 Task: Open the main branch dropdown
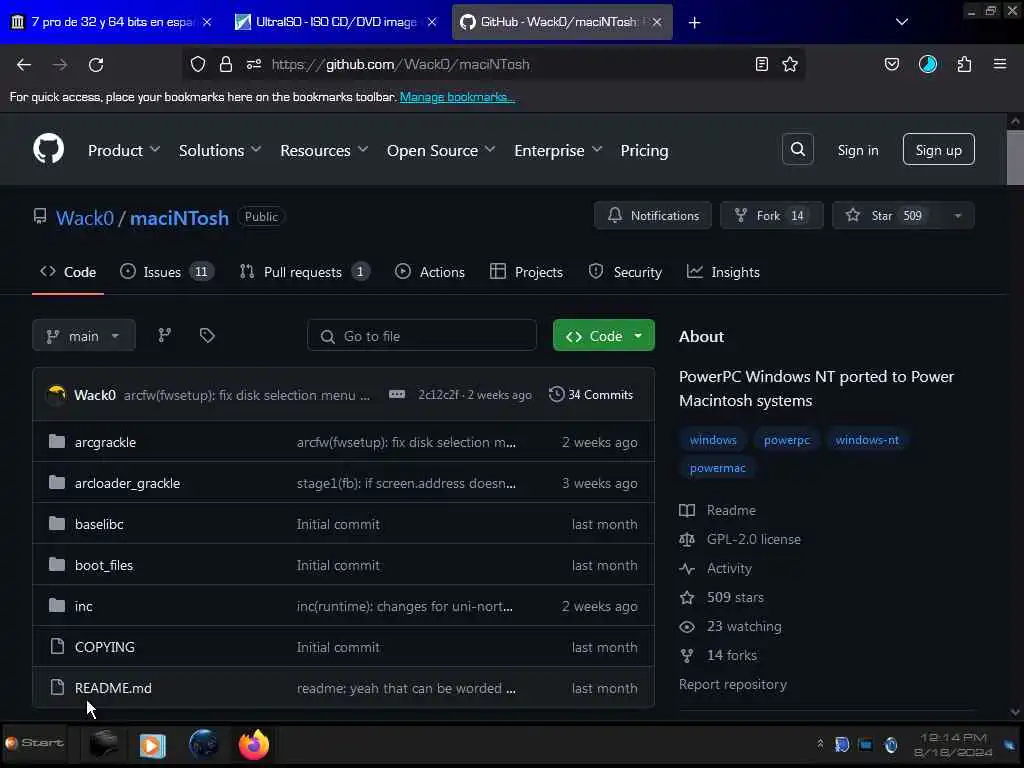[x=84, y=336]
